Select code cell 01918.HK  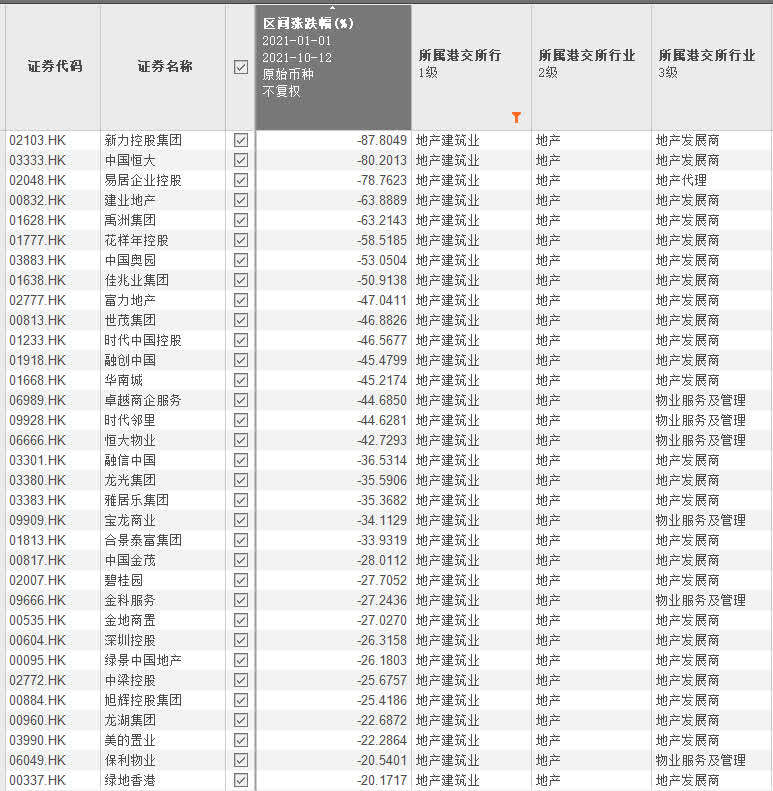[38, 360]
